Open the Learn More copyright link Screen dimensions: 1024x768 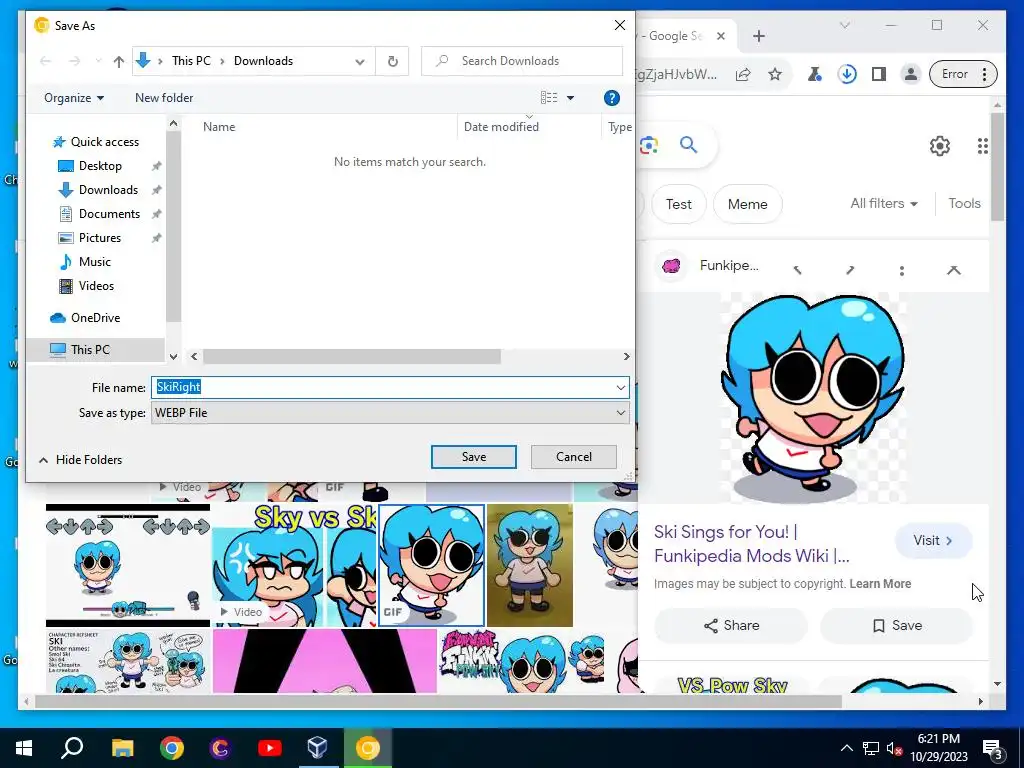(x=880, y=584)
